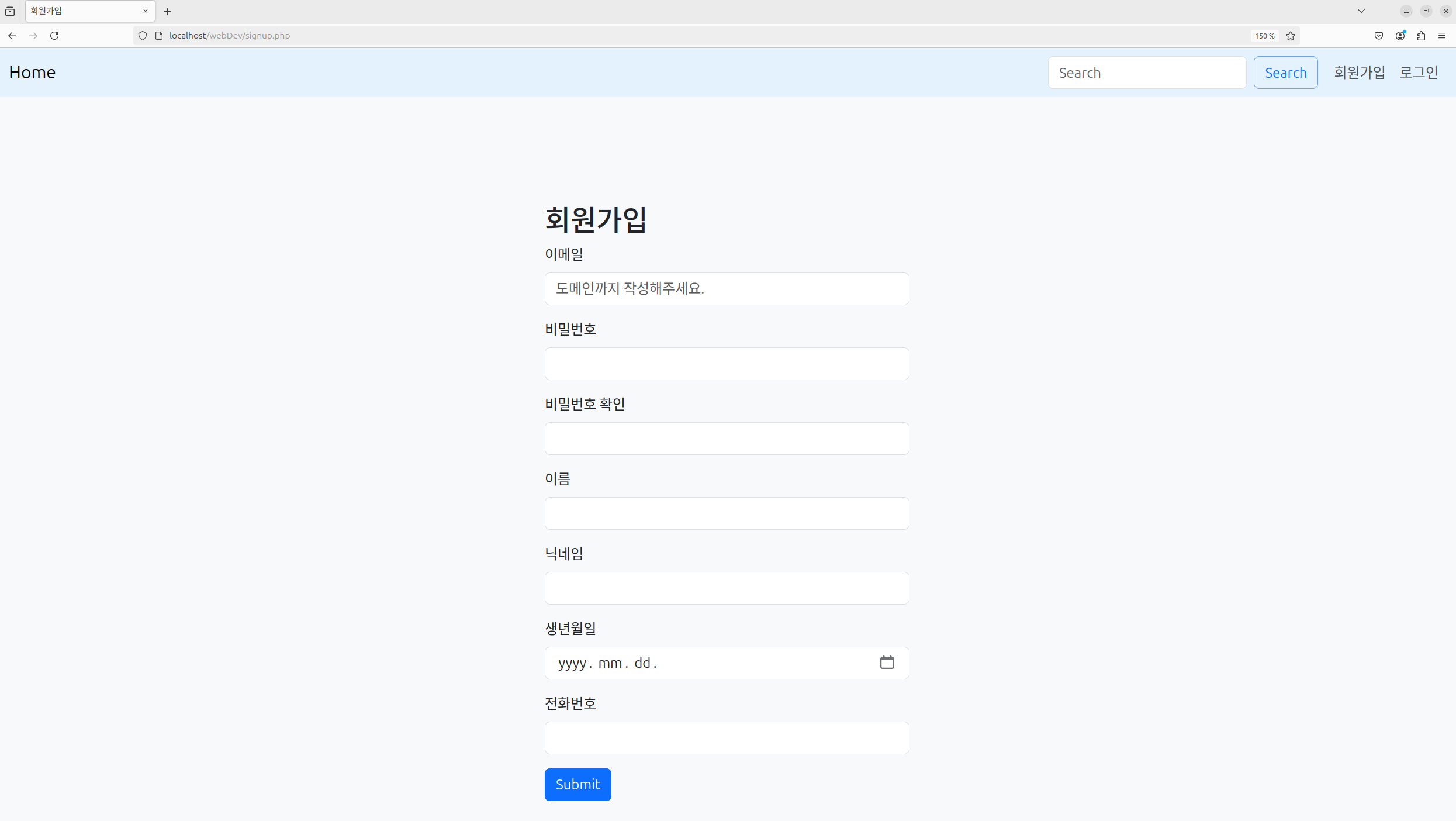Click the browser back arrow icon

(x=12, y=36)
